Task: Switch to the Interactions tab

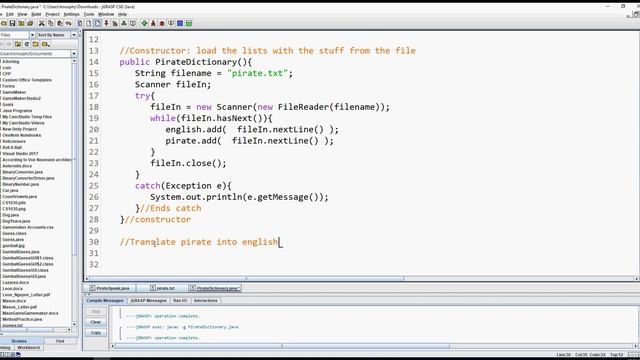Action: coord(206,300)
